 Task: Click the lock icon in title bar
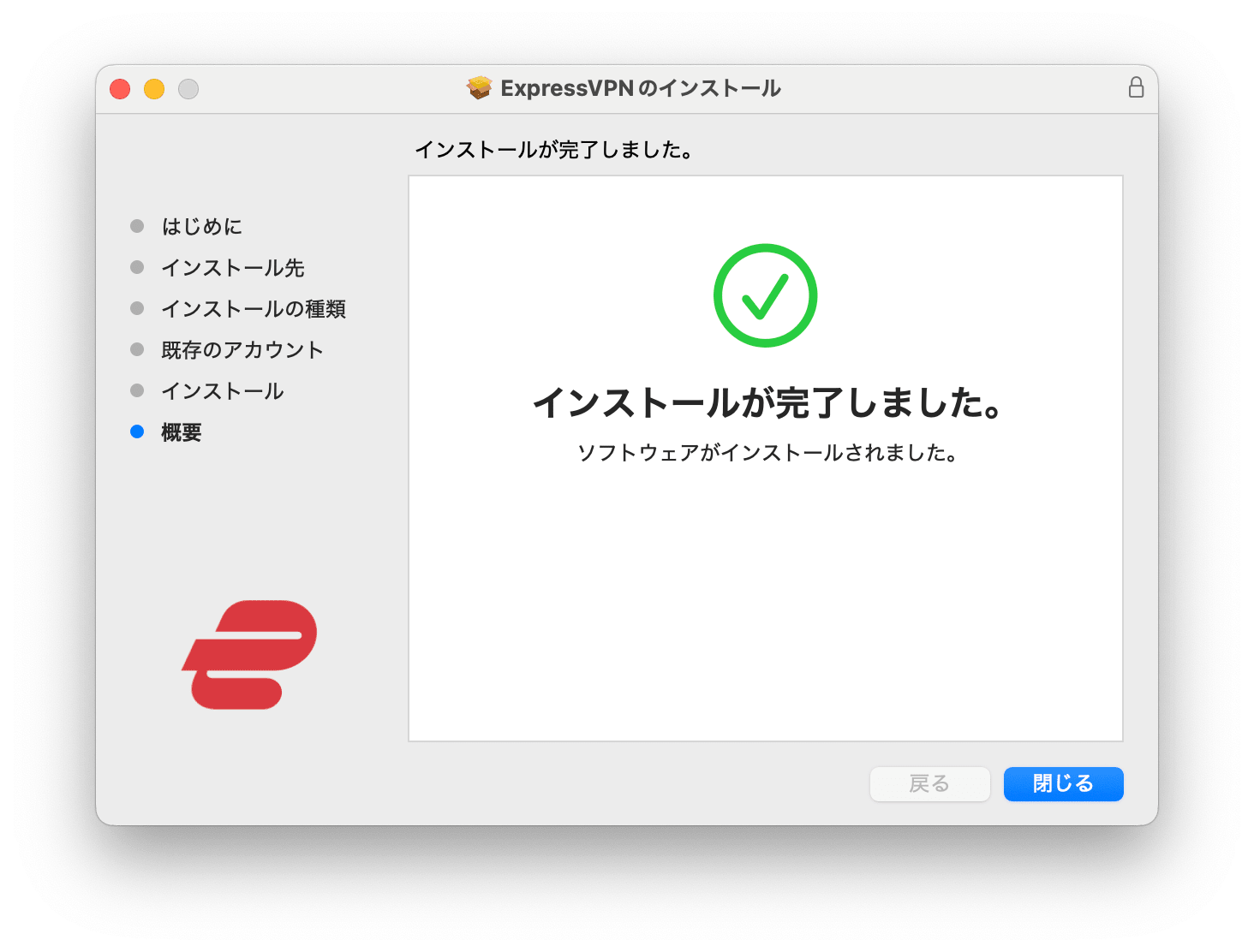(x=1136, y=87)
